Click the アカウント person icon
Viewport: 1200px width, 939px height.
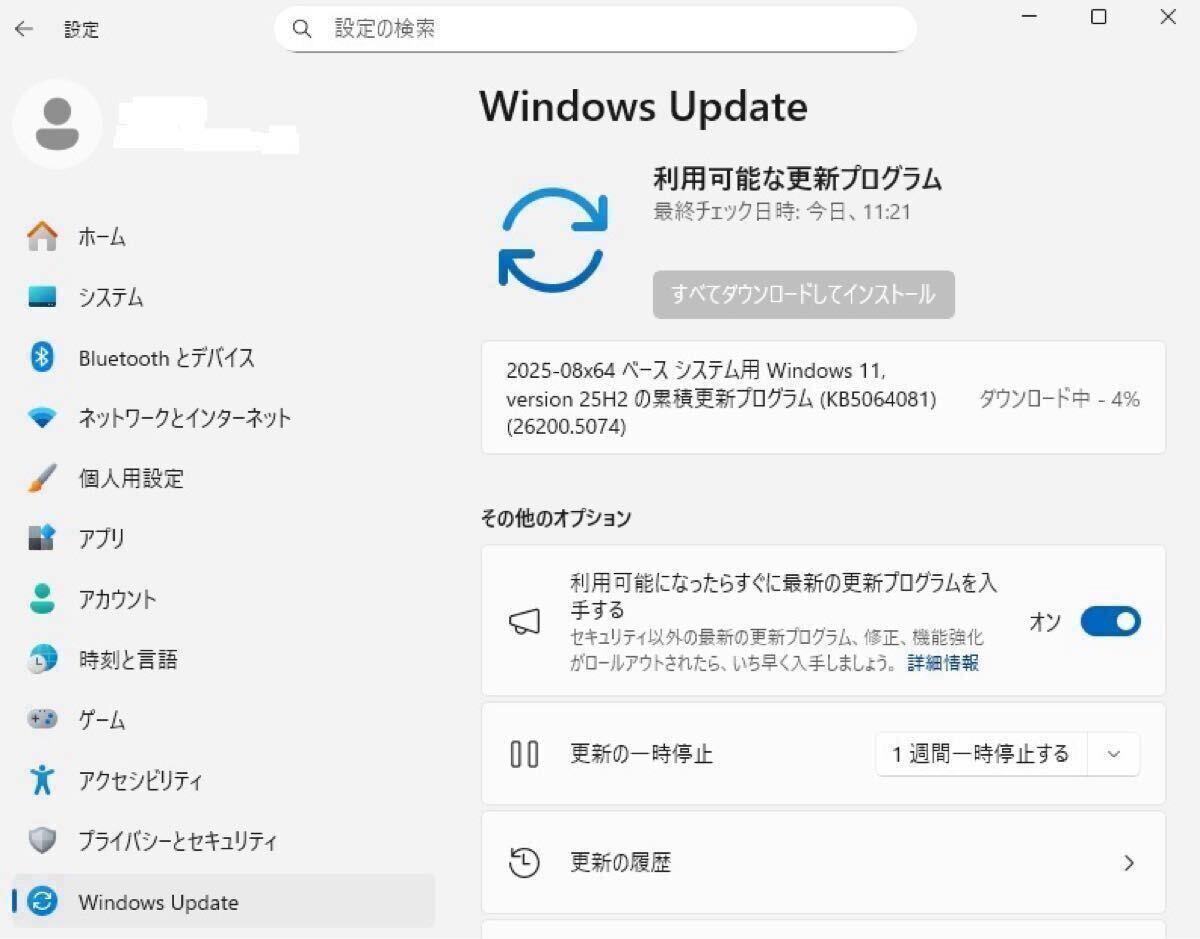42,599
